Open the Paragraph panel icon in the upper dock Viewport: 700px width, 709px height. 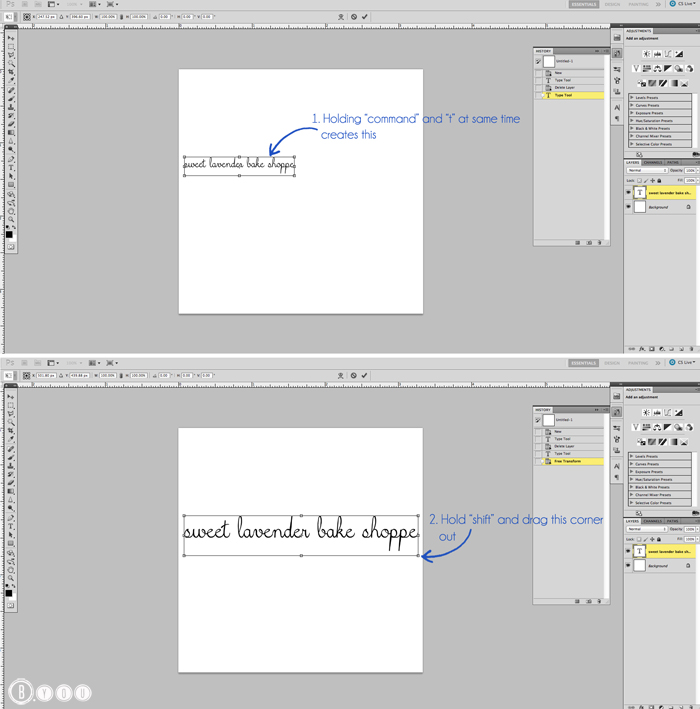click(617, 118)
